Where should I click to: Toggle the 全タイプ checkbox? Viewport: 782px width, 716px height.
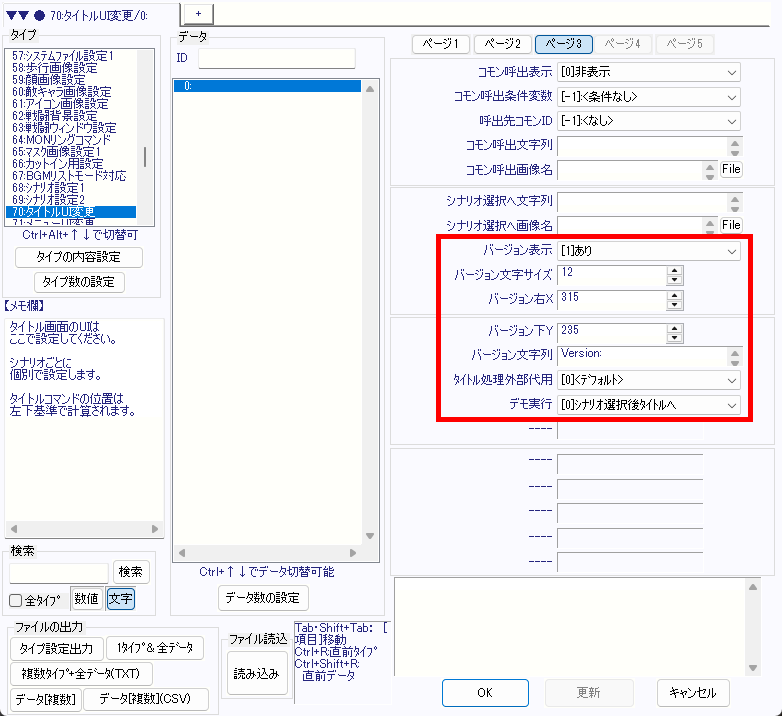point(16,600)
